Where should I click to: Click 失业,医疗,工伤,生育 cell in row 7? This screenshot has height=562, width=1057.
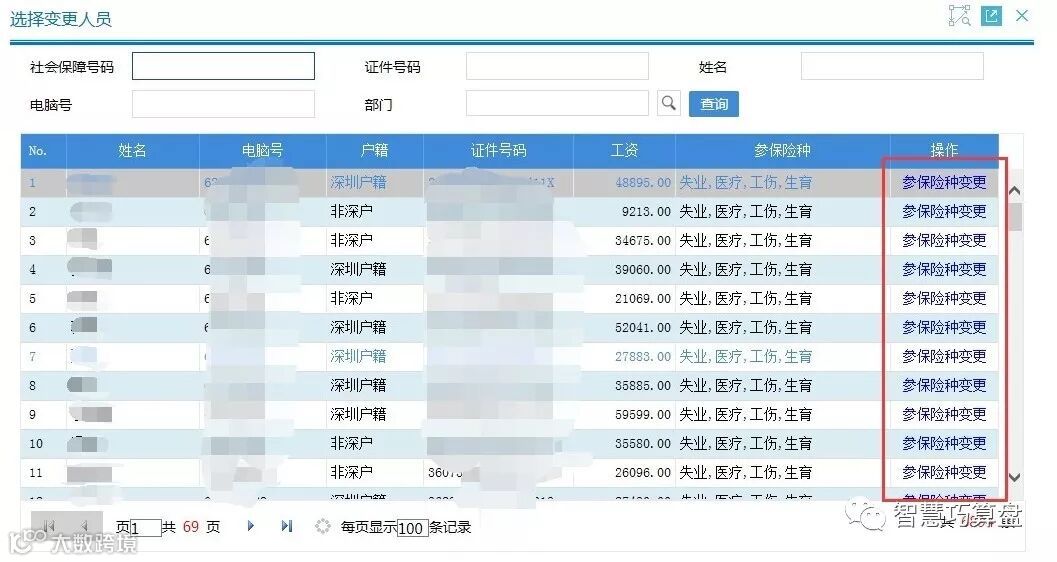(746, 356)
